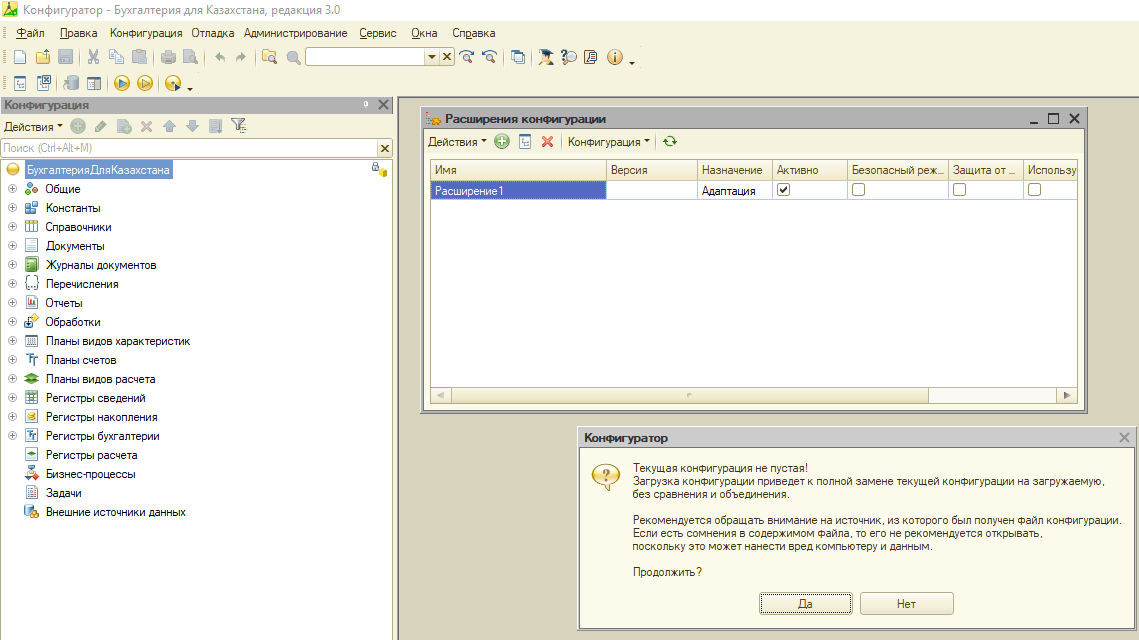Click the Имя column header
Viewport: 1139px width, 640px height.
[519, 170]
